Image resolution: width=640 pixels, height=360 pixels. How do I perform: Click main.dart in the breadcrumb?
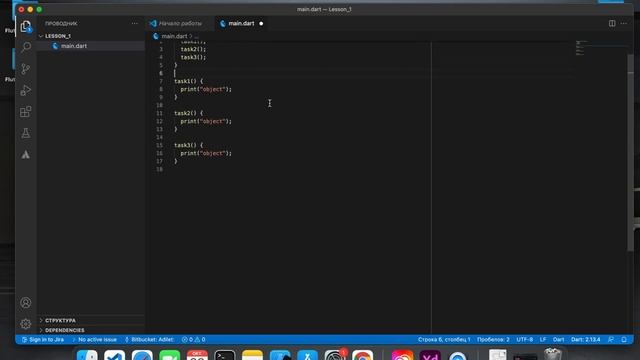pos(174,36)
